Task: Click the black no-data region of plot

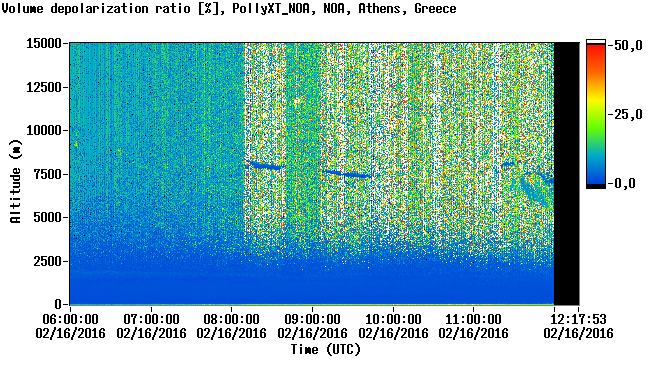Action: (x=567, y=174)
